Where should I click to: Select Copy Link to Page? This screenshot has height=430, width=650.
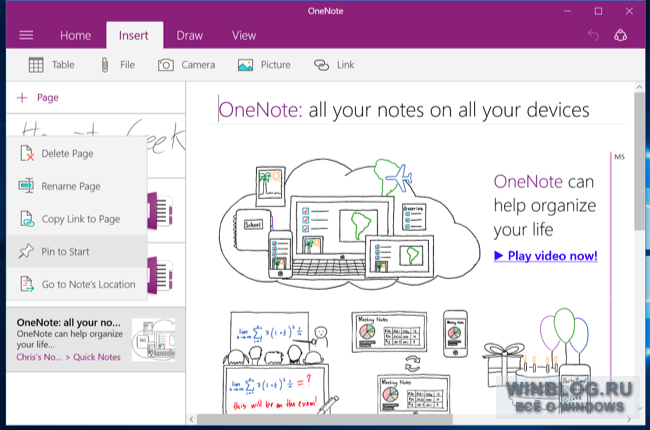point(77,219)
